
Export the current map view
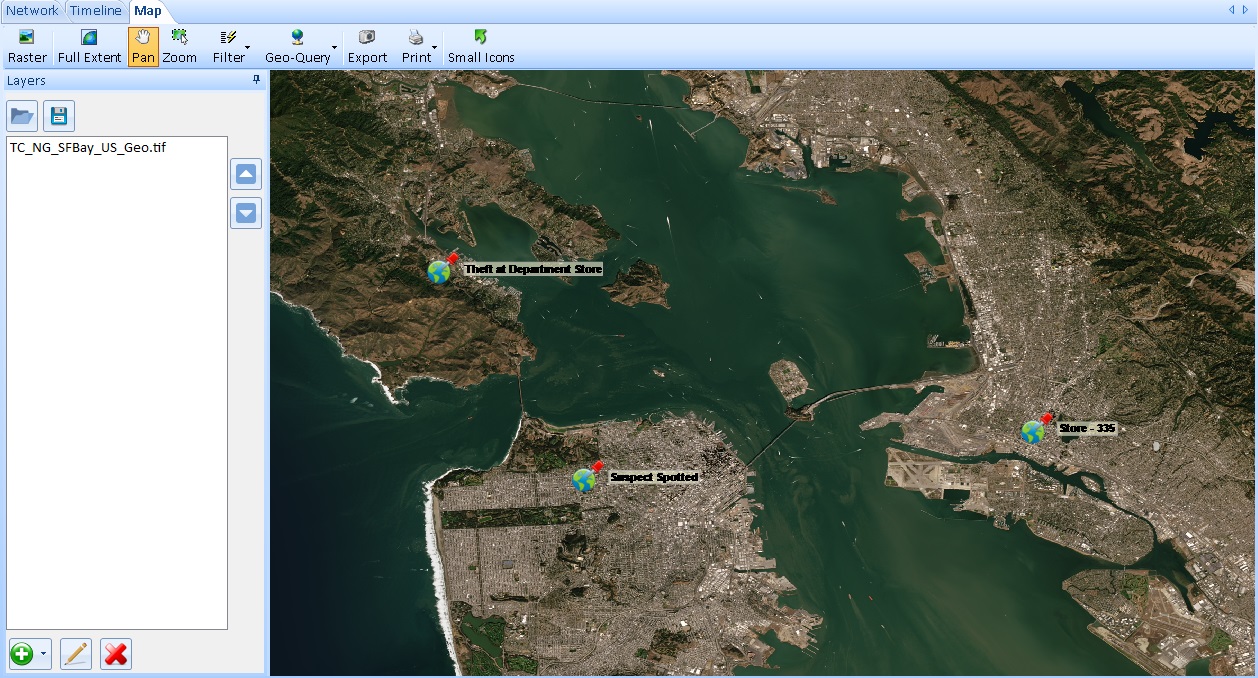[367, 42]
